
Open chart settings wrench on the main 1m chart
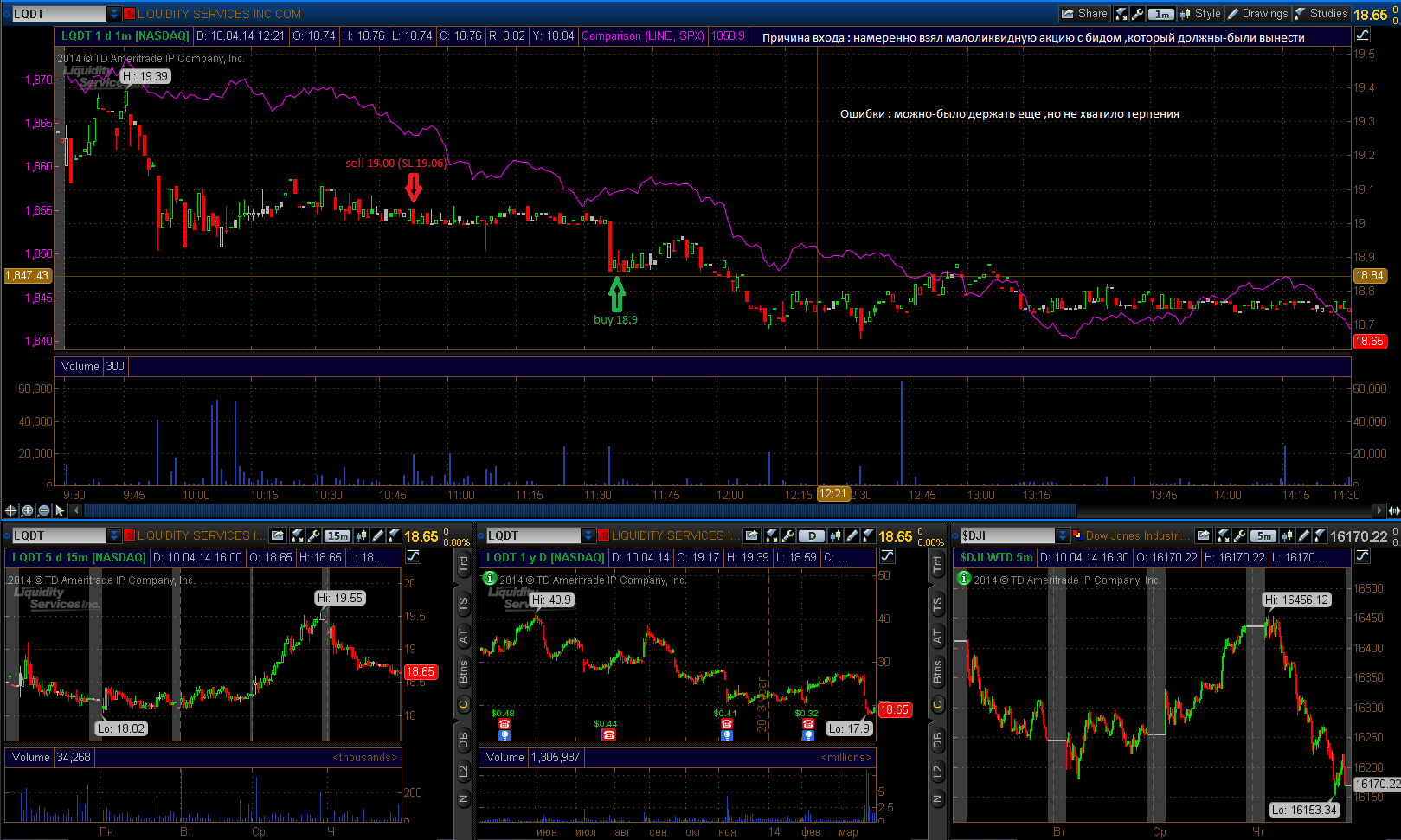(x=1138, y=14)
